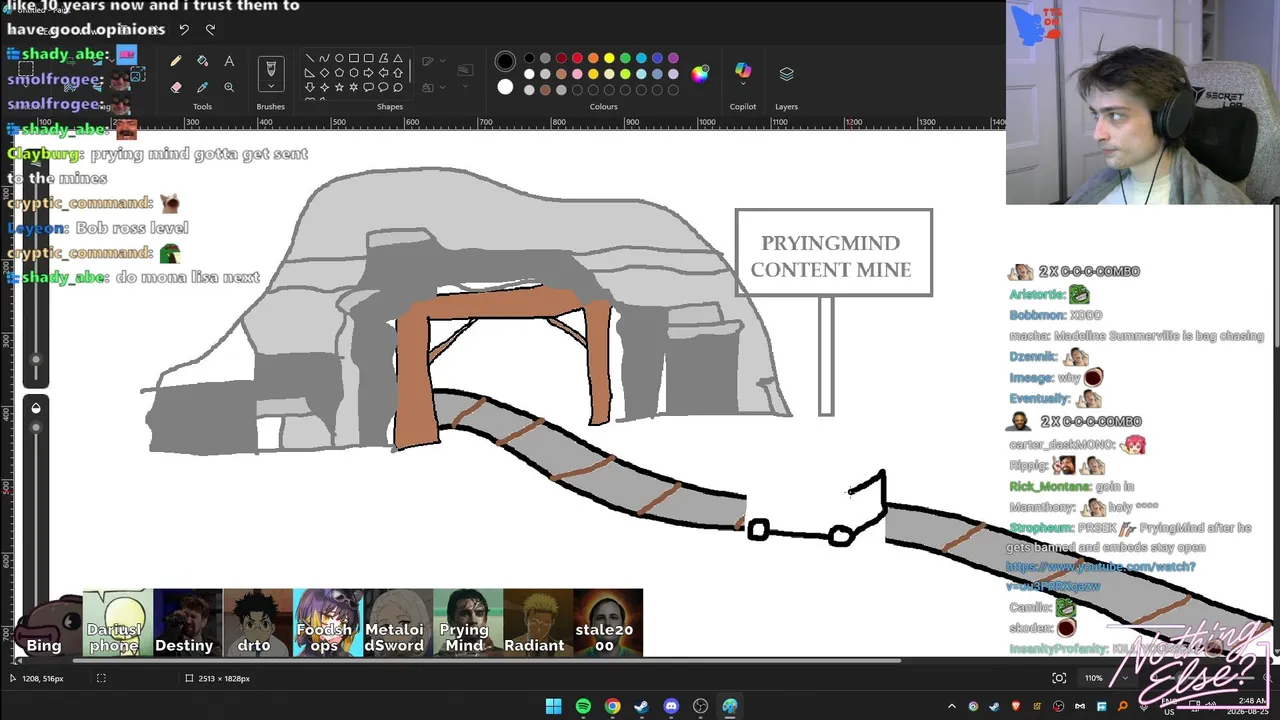Pick the red colour swatch

577,58
